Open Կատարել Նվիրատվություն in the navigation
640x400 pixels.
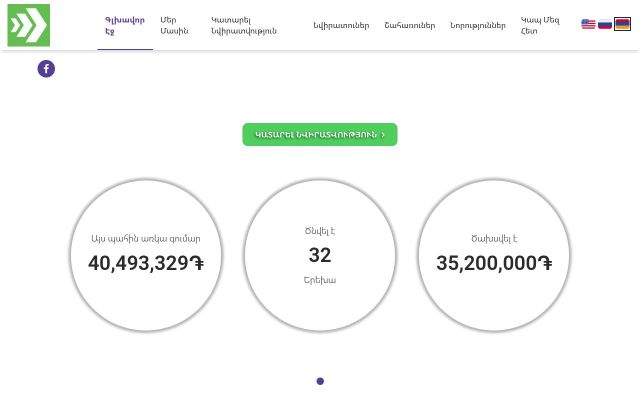[x=244, y=26]
